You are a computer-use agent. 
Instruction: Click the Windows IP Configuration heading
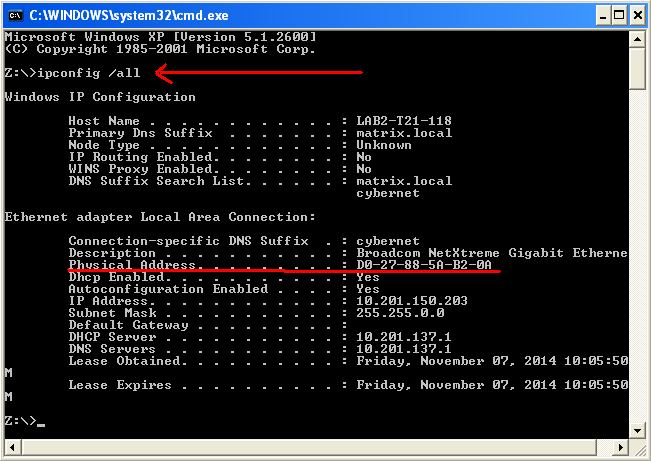point(100,97)
